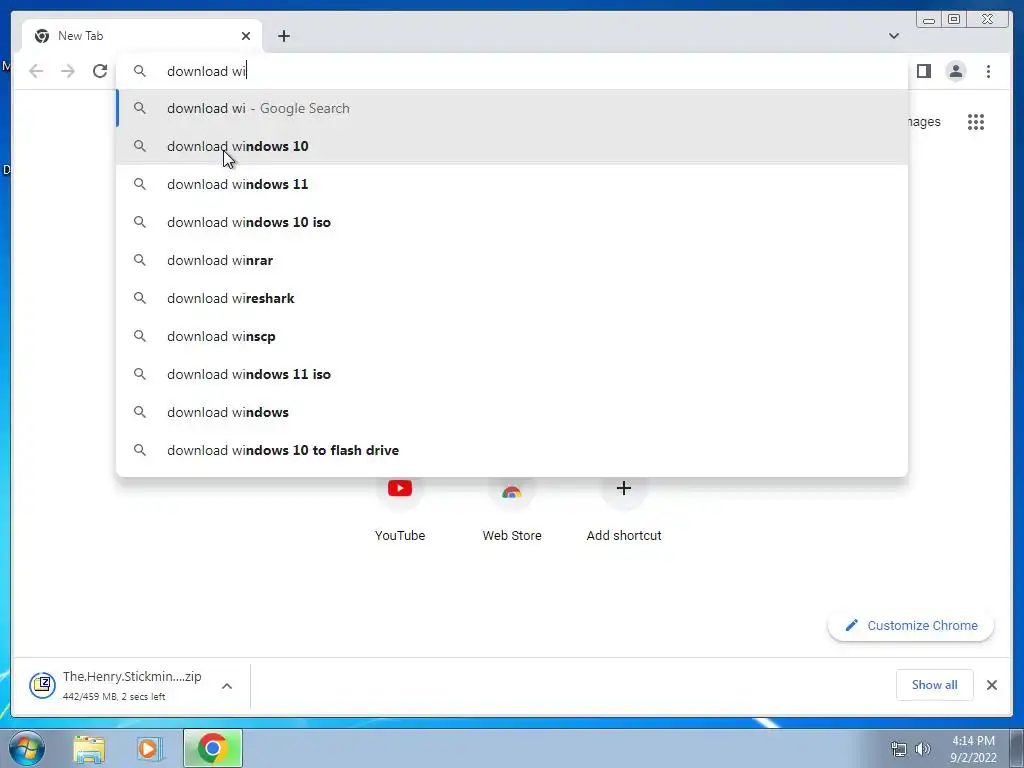This screenshot has height=768, width=1024.
Task: Open the tab search chevron
Action: [893, 36]
